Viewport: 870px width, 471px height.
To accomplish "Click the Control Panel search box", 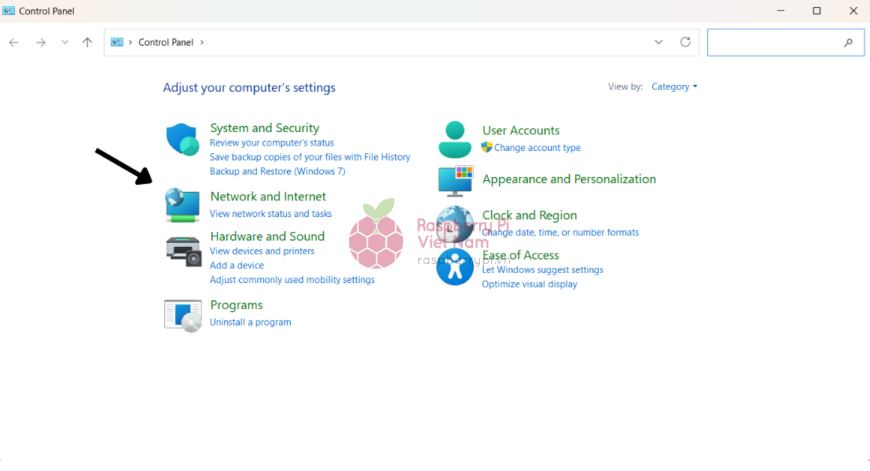I will pyautogui.click(x=775, y=42).
